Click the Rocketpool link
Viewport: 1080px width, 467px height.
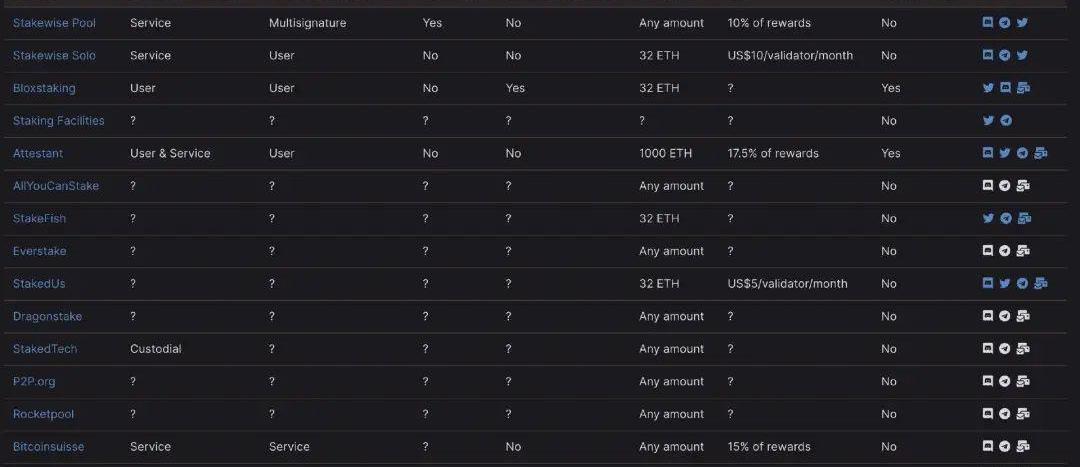pyautogui.click(x=43, y=414)
